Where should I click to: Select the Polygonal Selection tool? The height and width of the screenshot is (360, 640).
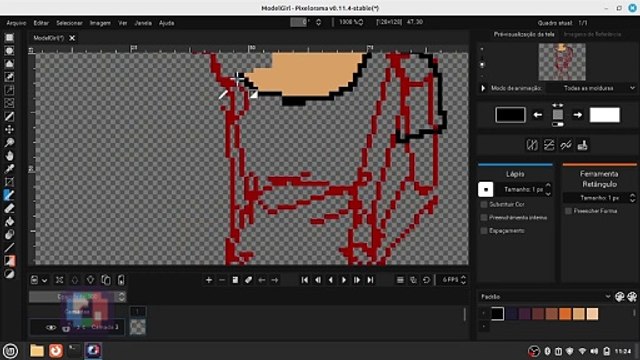(9, 64)
